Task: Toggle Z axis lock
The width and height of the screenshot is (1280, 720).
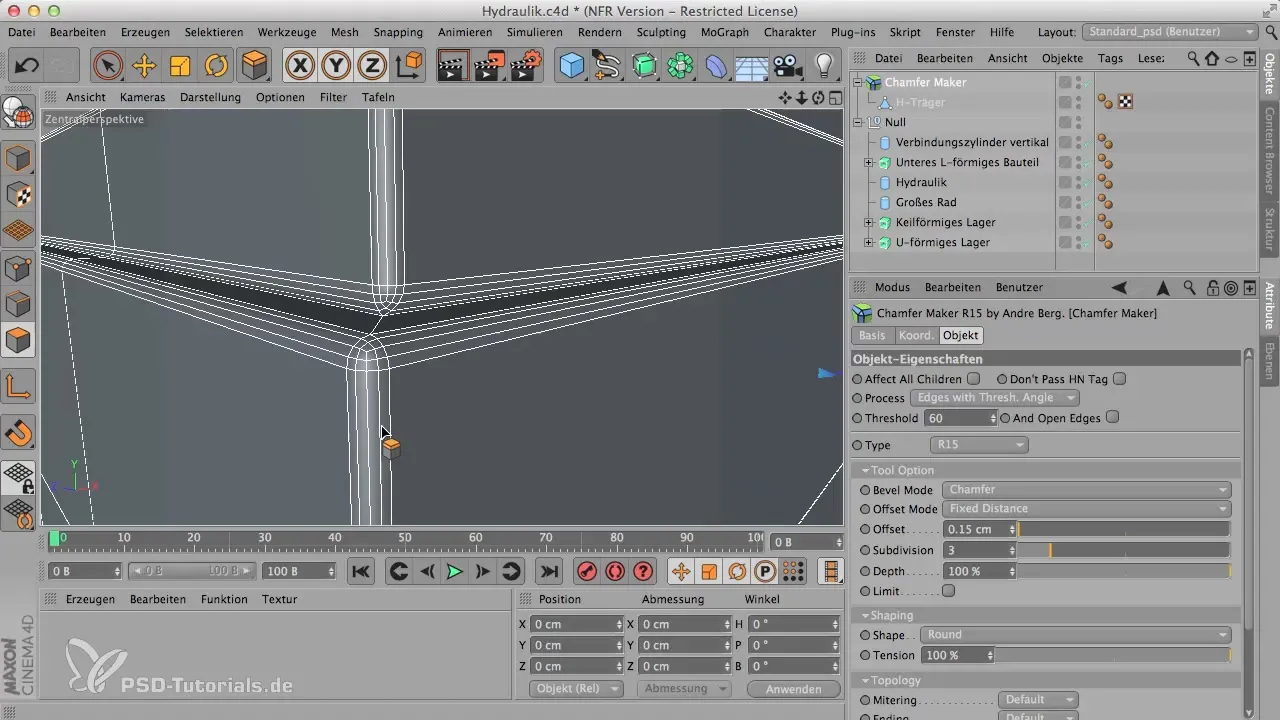Action: coord(372,66)
